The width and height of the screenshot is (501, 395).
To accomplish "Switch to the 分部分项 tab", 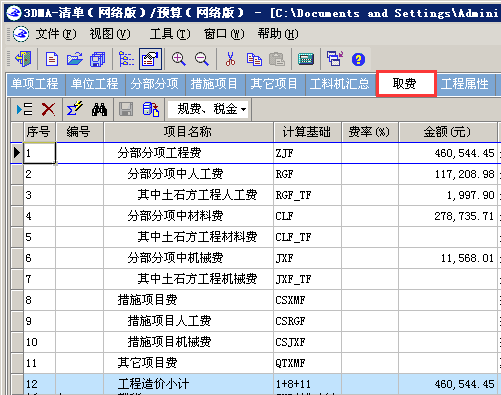I will click(155, 84).
